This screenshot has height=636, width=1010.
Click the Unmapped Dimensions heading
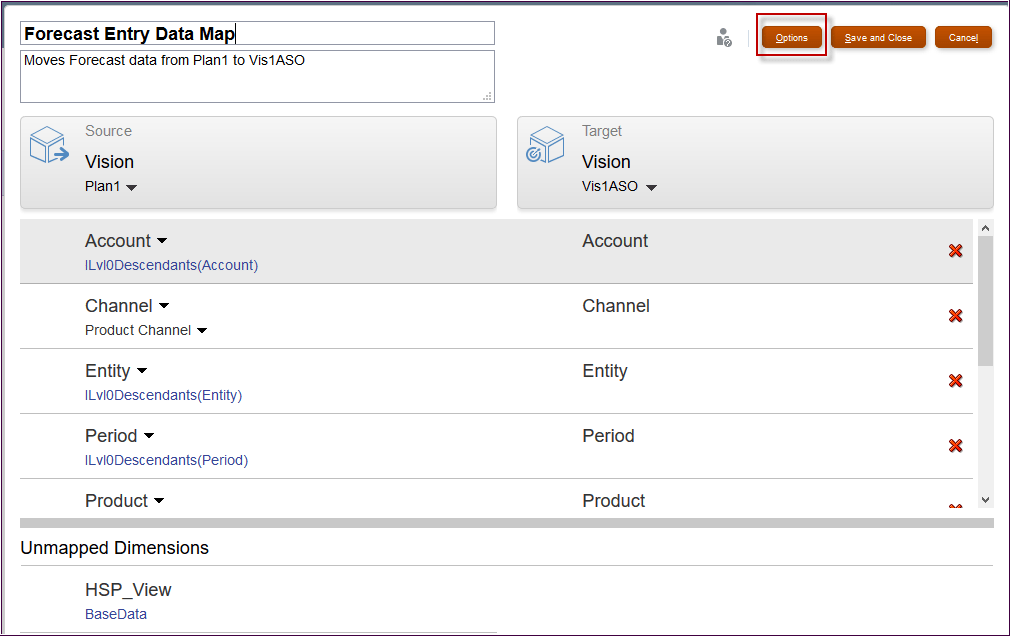pyautogui.click(x=115, y=548)
